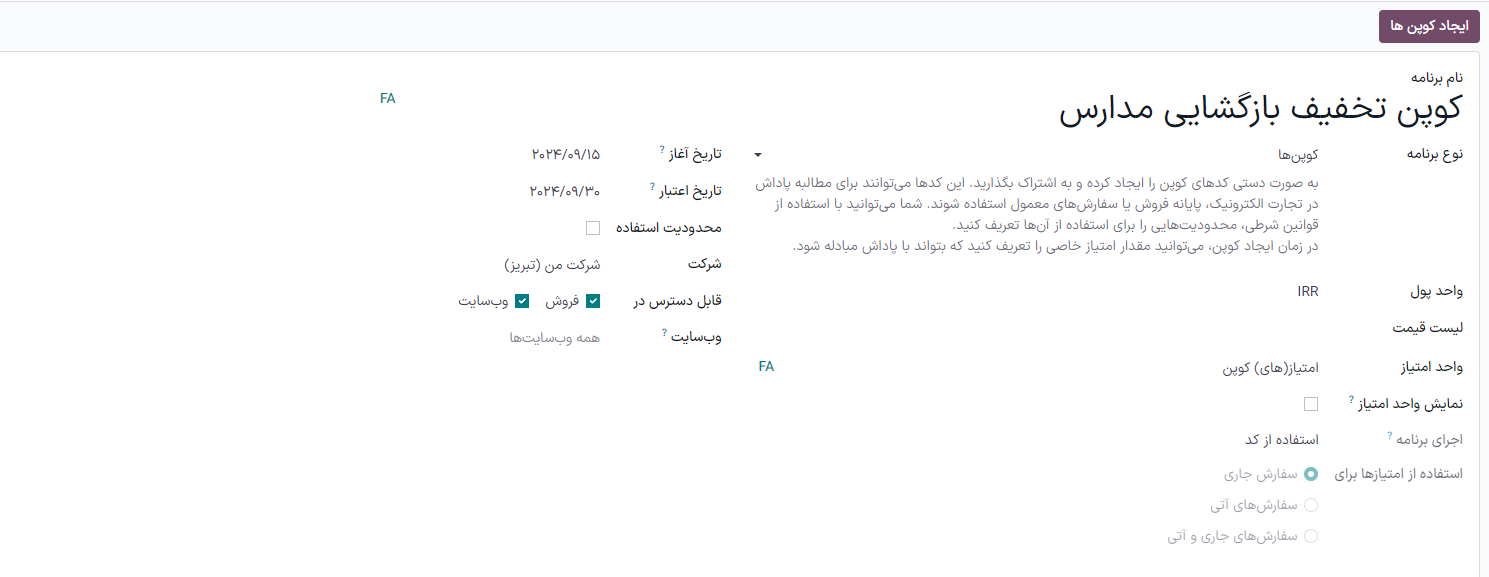Click the لیست قیمت label
This screenshot has width=1489, height=577.
click(x=1428, y=328)
